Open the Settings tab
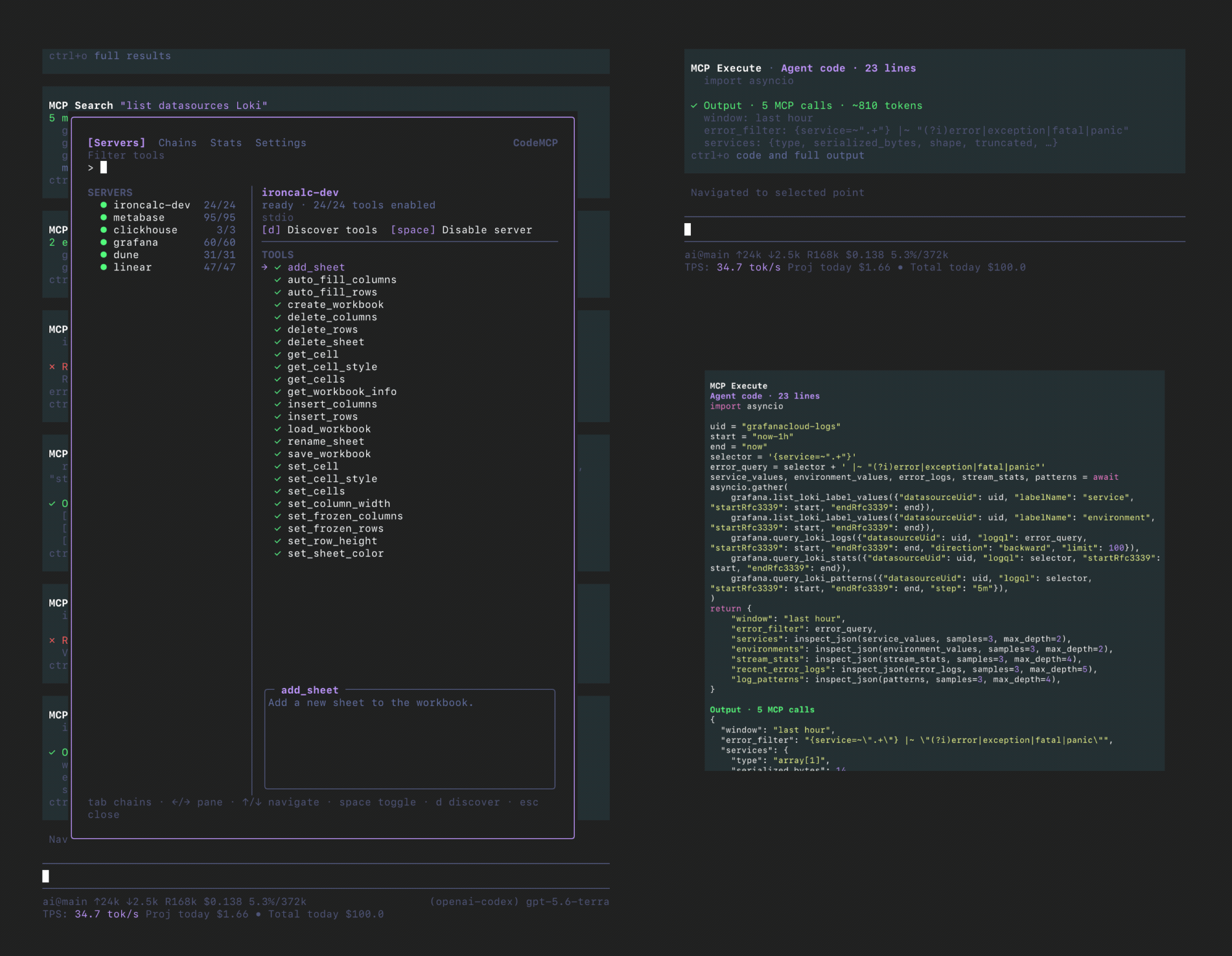Viewport: 1232px width, 956px height. [281, 143]
